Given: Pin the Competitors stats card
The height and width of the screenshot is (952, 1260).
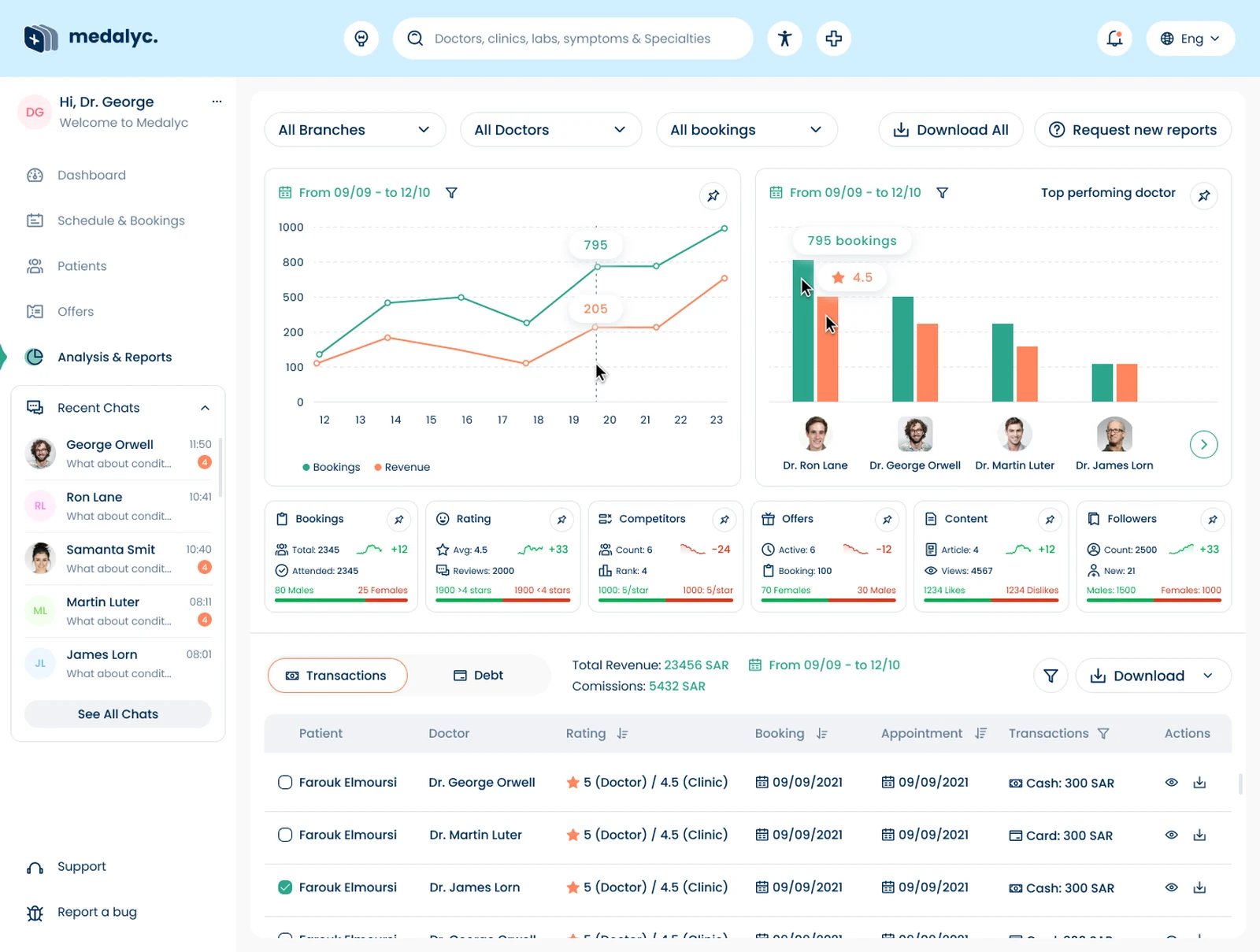Looking at the screenshot, I should 724,520.
